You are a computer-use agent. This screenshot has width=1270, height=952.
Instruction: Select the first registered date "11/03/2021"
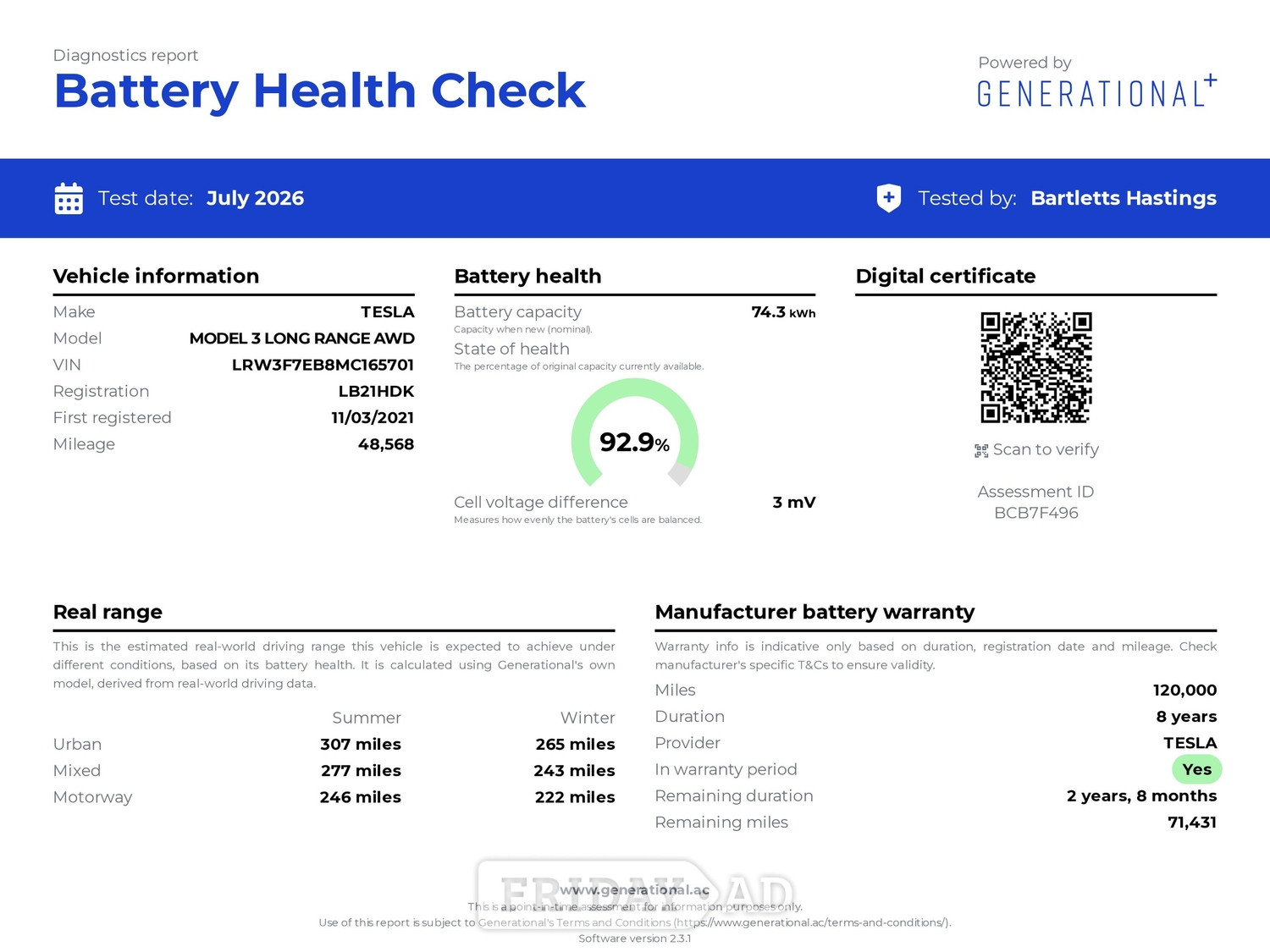click(x=373, y=418)
